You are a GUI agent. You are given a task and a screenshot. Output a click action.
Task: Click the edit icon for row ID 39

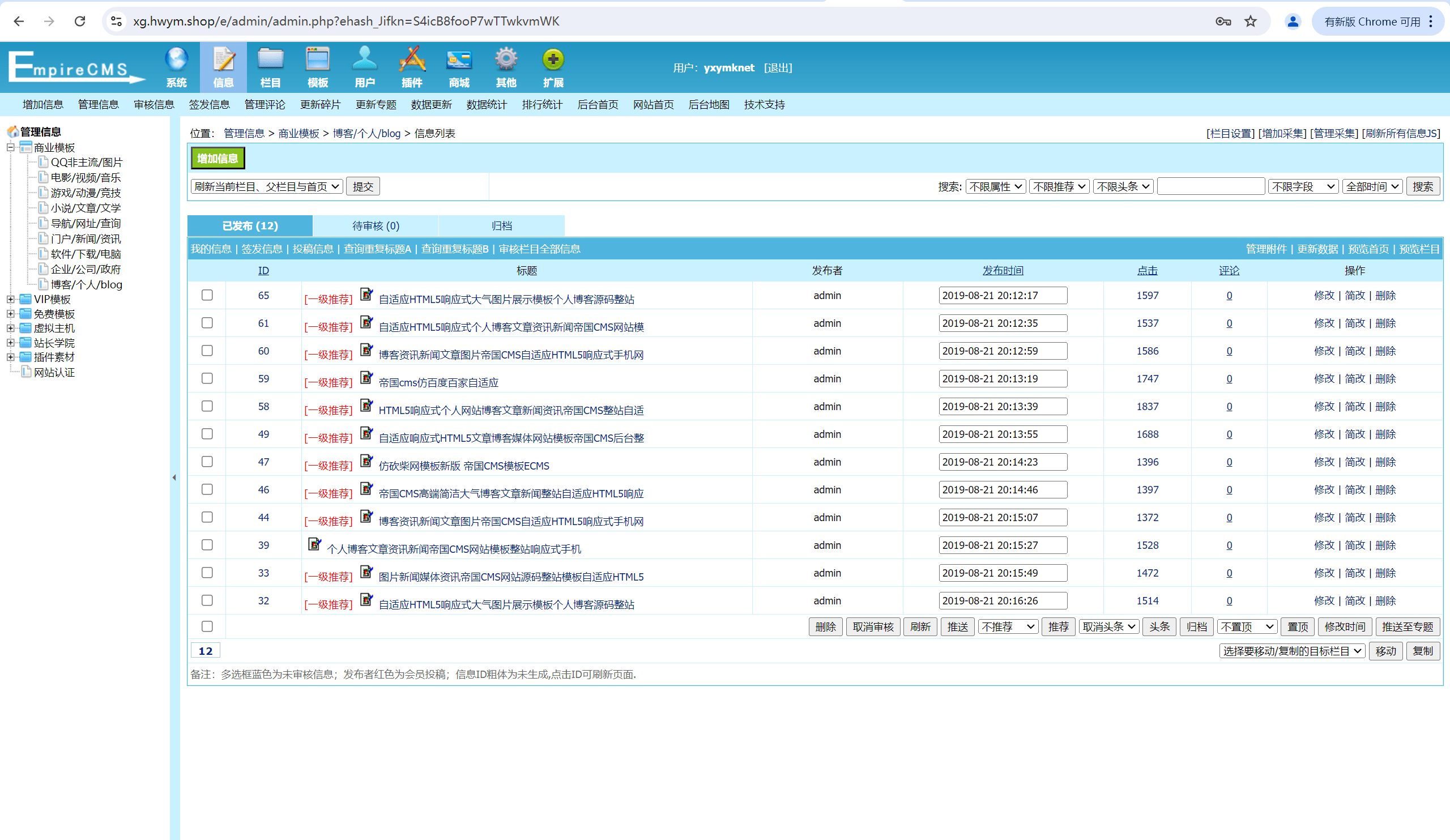(x=314, y=544)
